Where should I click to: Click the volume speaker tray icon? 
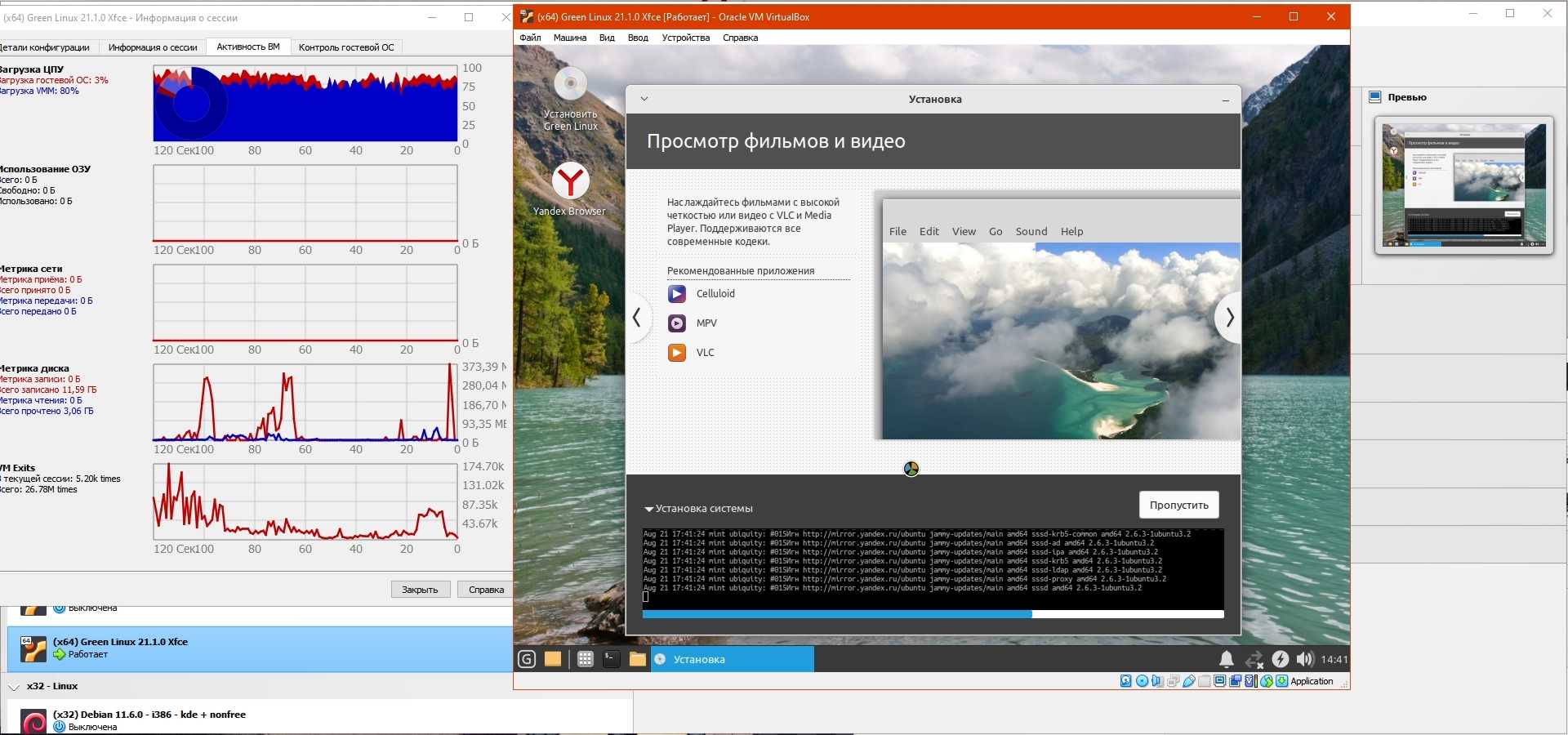click(x=1305, y=659)
